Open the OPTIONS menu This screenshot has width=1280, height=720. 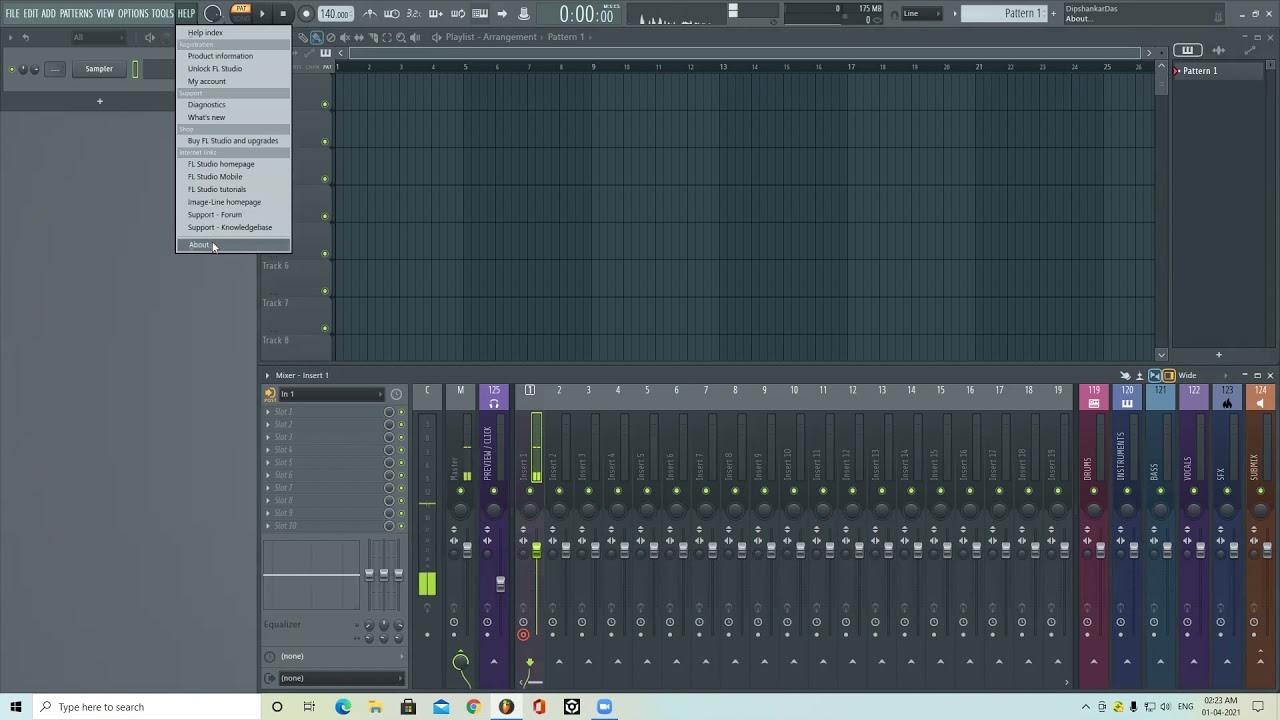point(133,13)
